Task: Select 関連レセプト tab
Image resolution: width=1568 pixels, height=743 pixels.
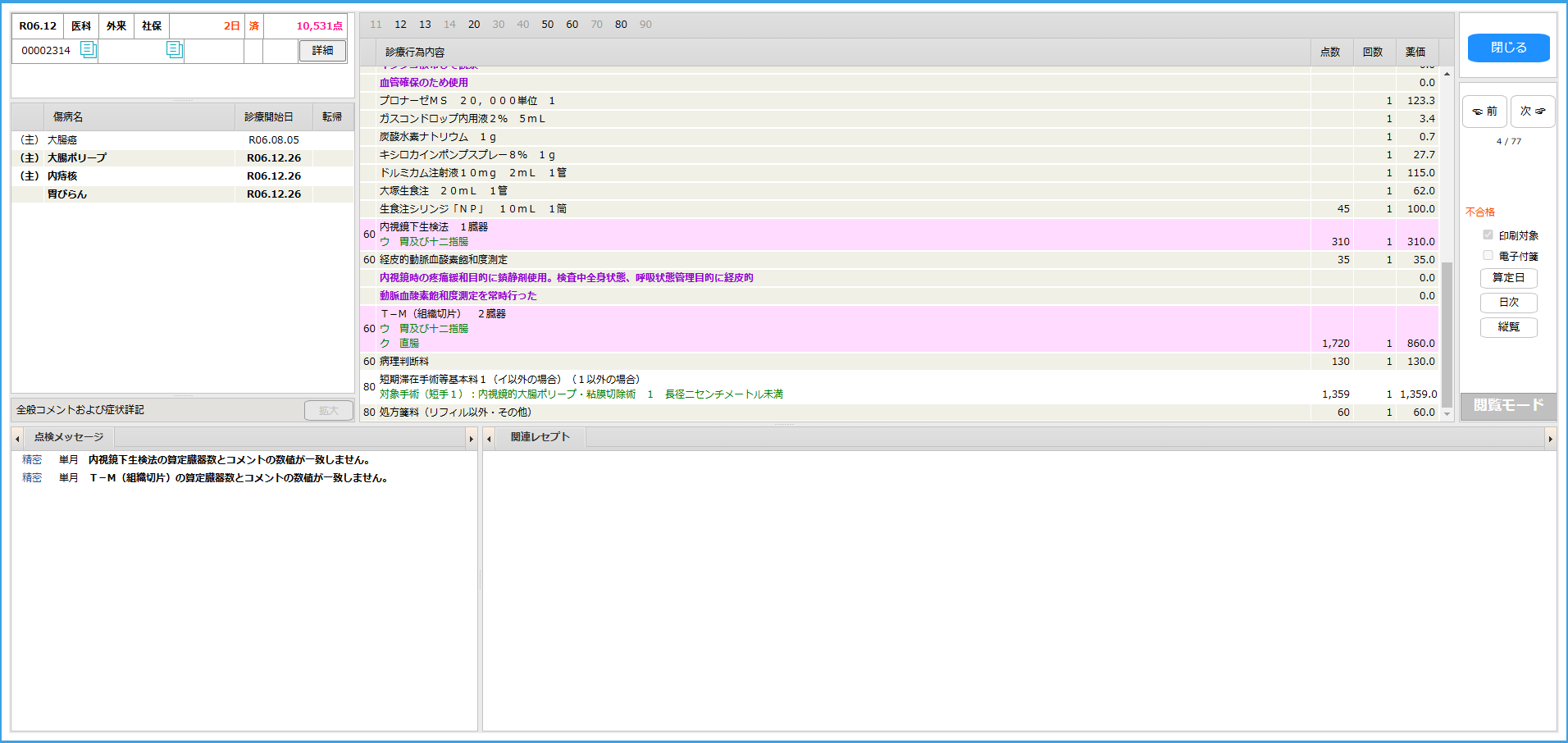Action: pos(540,437)
